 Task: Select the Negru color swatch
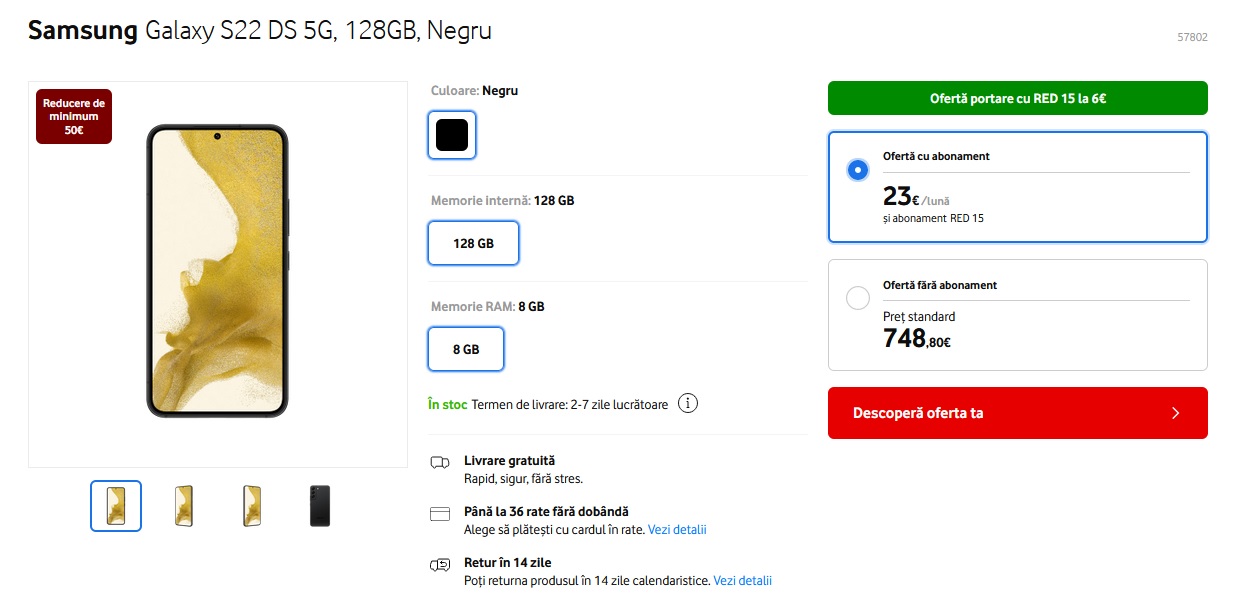coord(452,134)
